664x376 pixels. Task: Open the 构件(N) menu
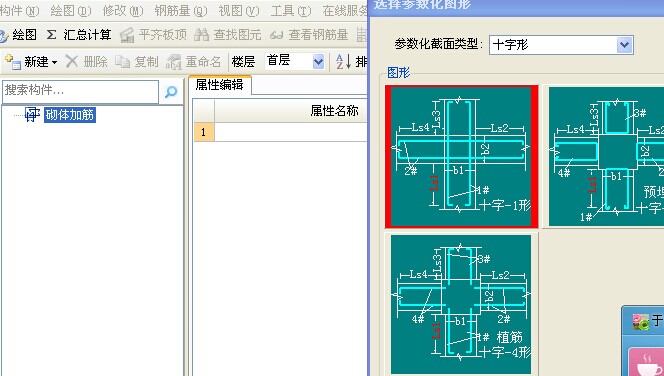point(19,10)
